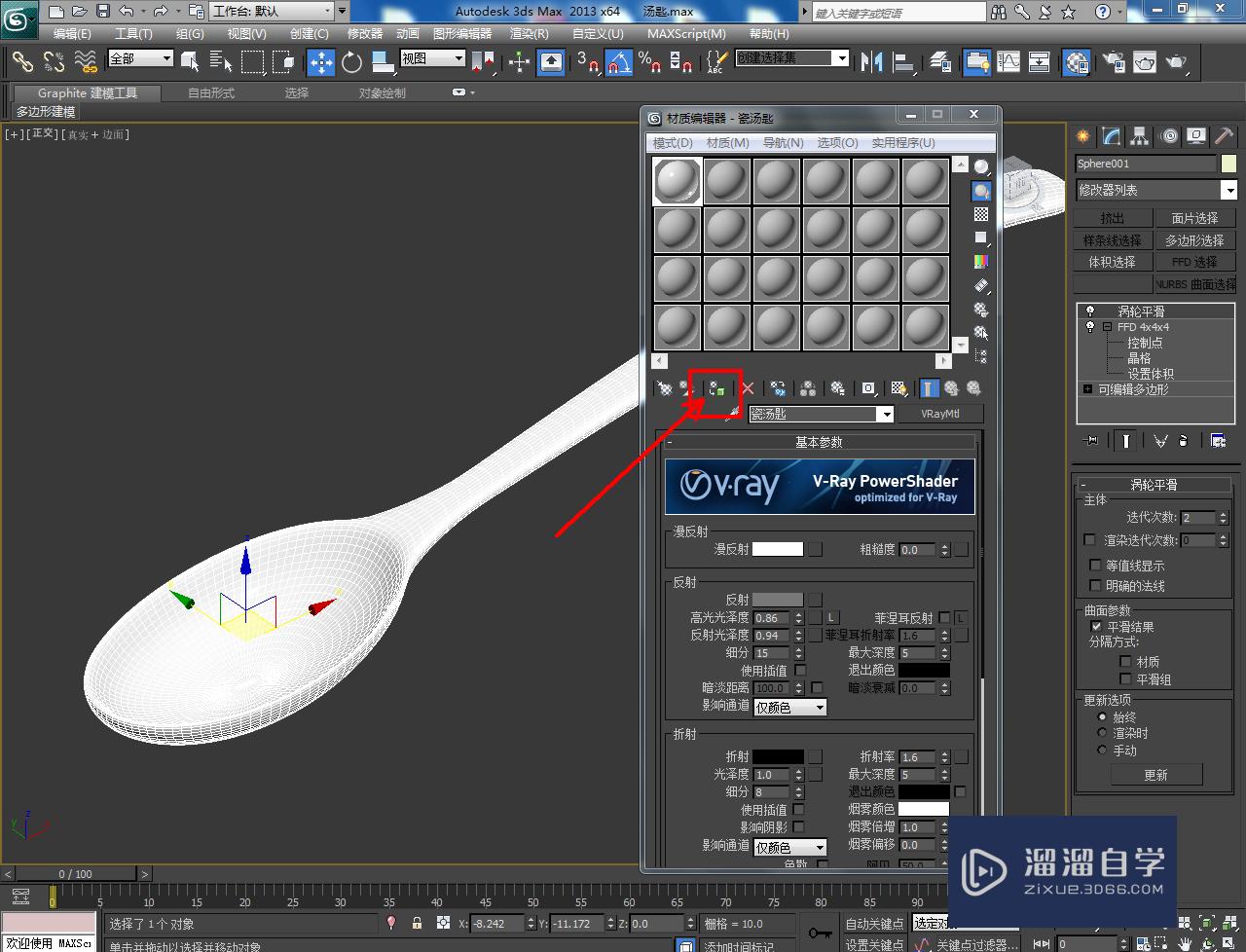
Task: Select the When Rendering radio option
Action: [x=1103, y=733]
